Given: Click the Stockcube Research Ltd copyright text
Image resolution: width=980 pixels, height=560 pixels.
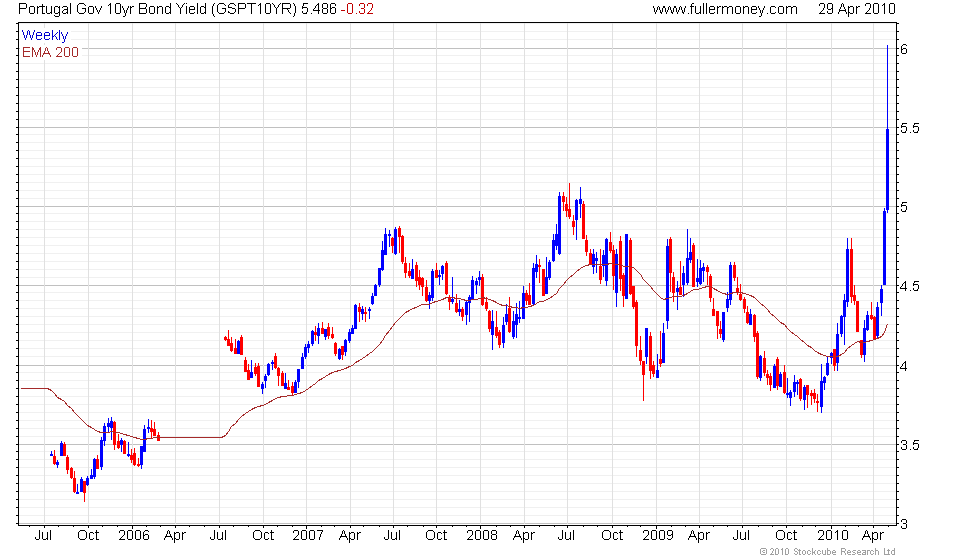Looking at the screenshot, I should pyautogui.click(x=828, y=552).
